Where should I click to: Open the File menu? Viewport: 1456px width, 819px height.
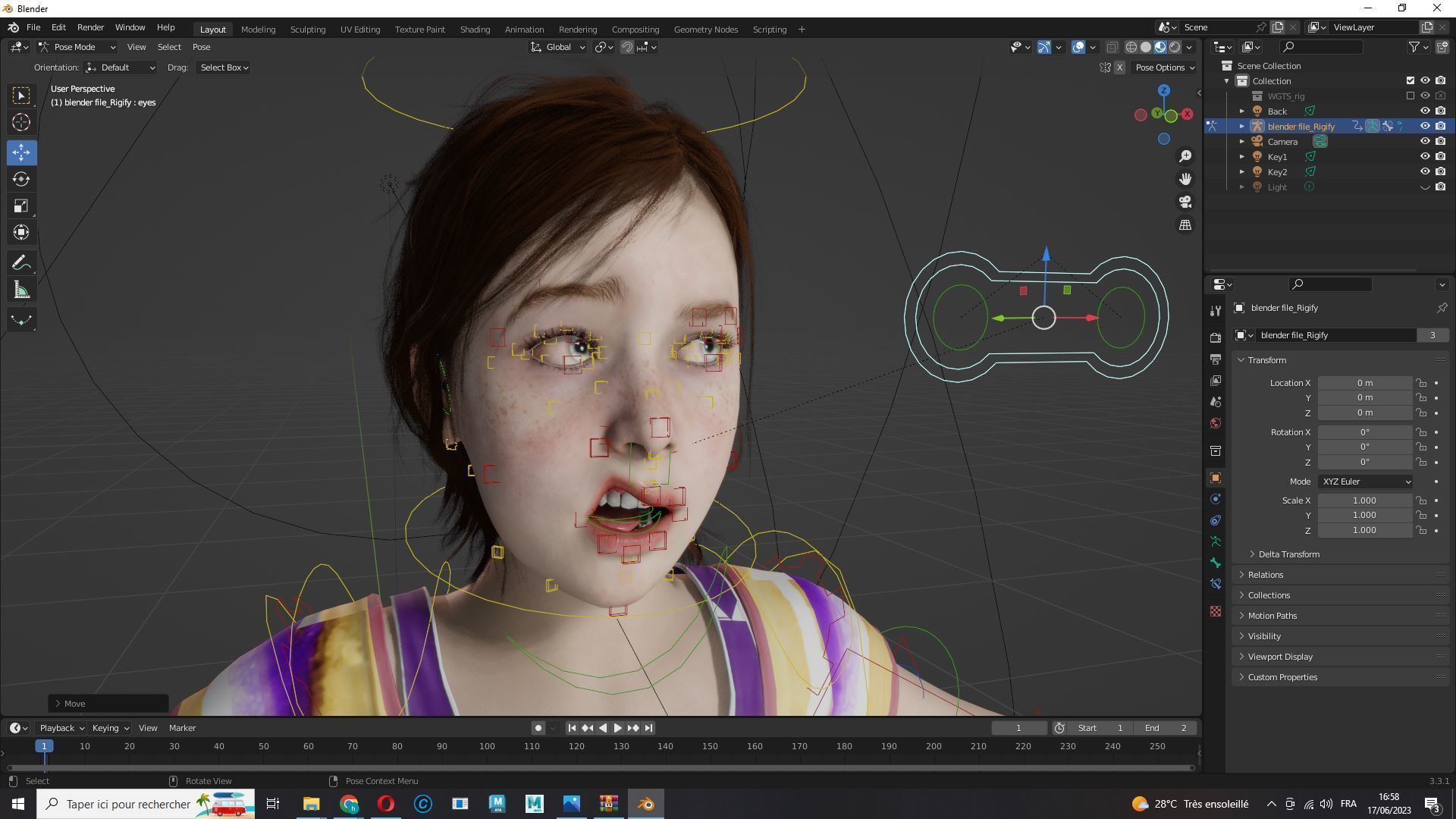pos(33,27)
